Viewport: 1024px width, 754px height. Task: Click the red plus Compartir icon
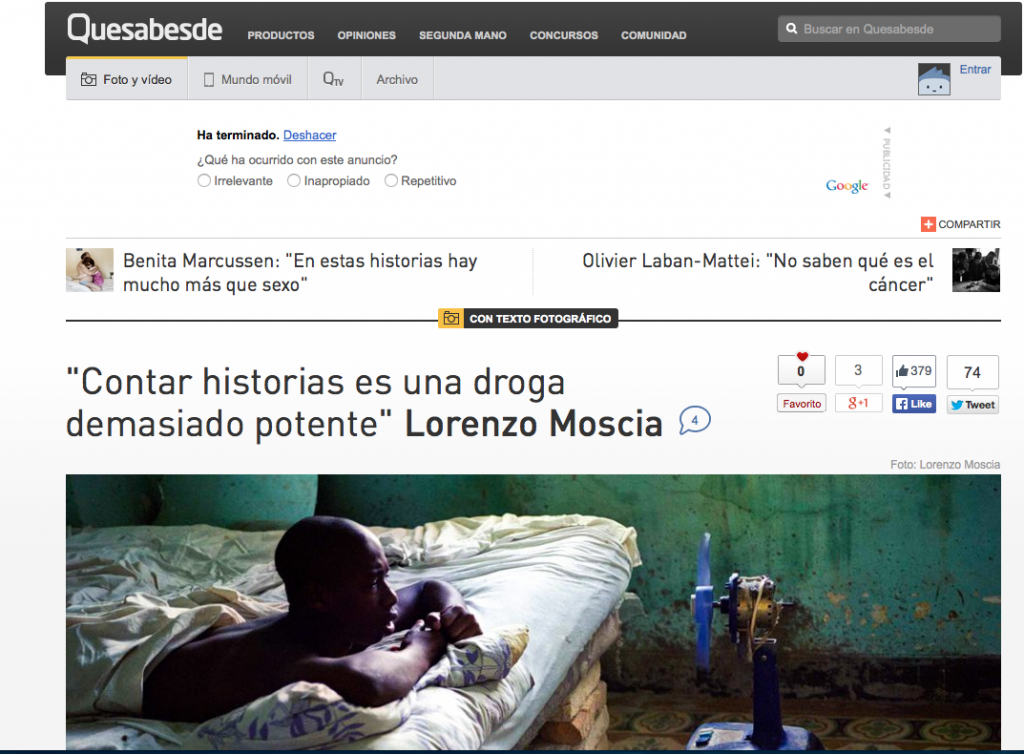click(x=927, y=224)
